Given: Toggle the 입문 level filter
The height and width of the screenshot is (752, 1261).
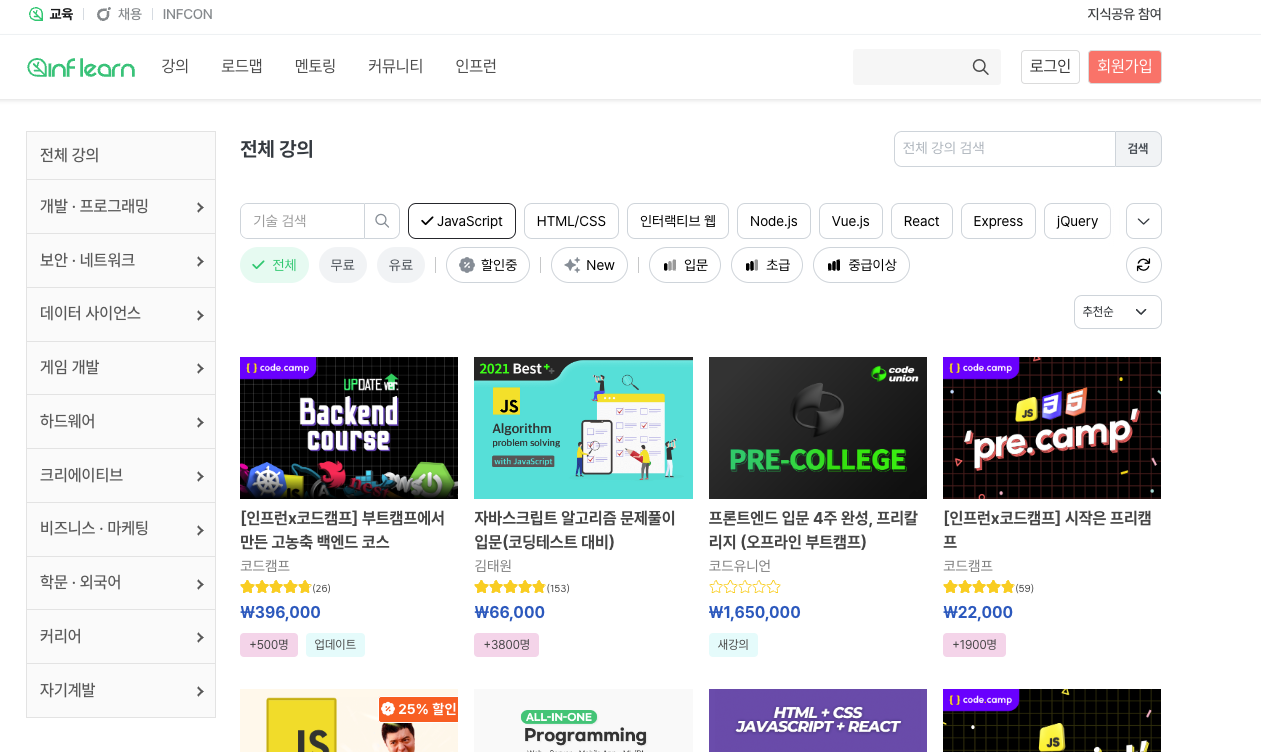Looking at the screenshot, I should [685, 265].
